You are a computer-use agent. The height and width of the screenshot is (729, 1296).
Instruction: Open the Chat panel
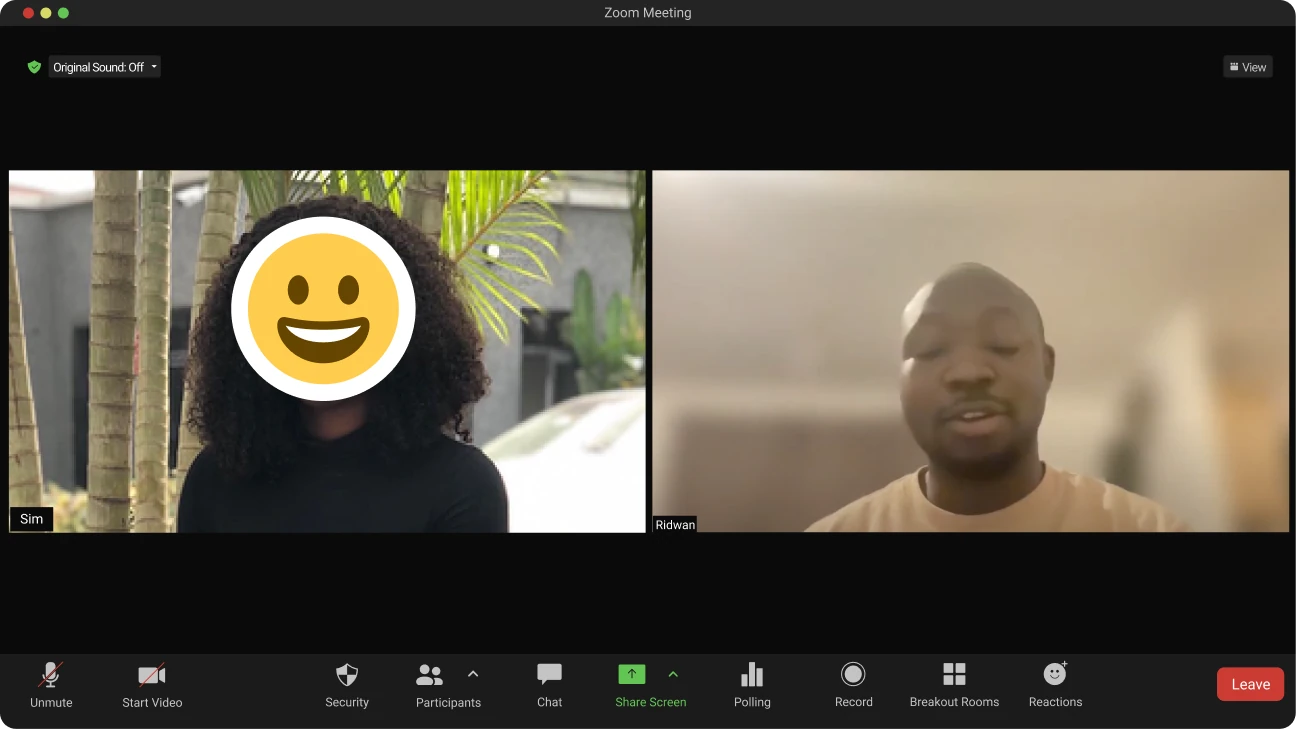[549, 685]
